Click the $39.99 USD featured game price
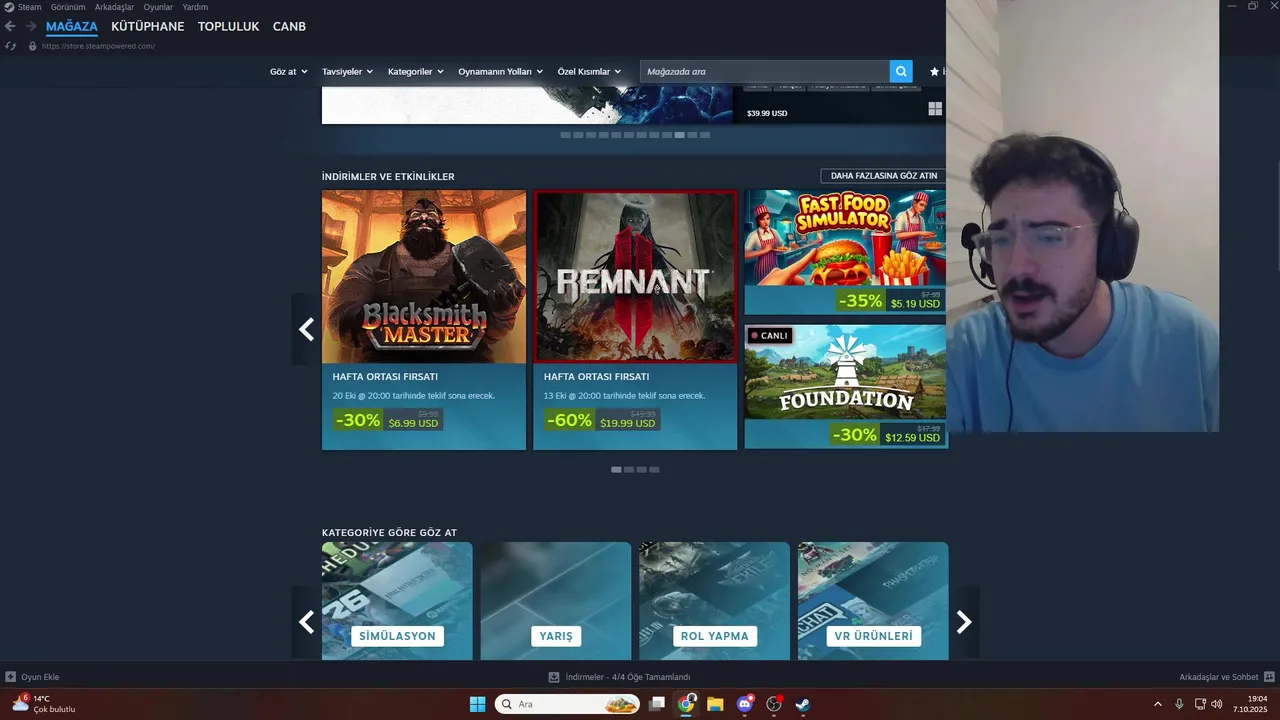 (767, 113)
